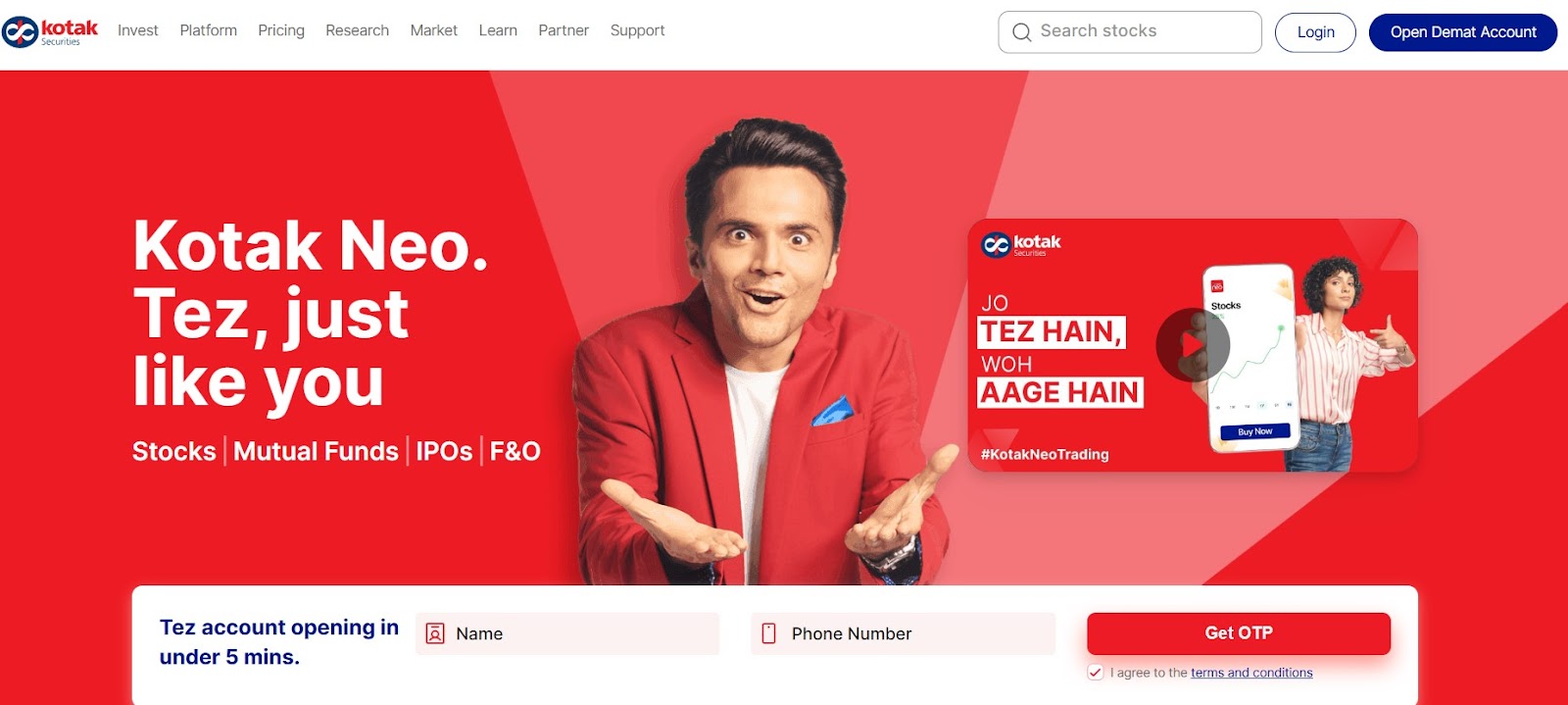Click the Kotak Securities logo
The image size is (1568, 705).
pyautogui.click(x=50, y=31)
